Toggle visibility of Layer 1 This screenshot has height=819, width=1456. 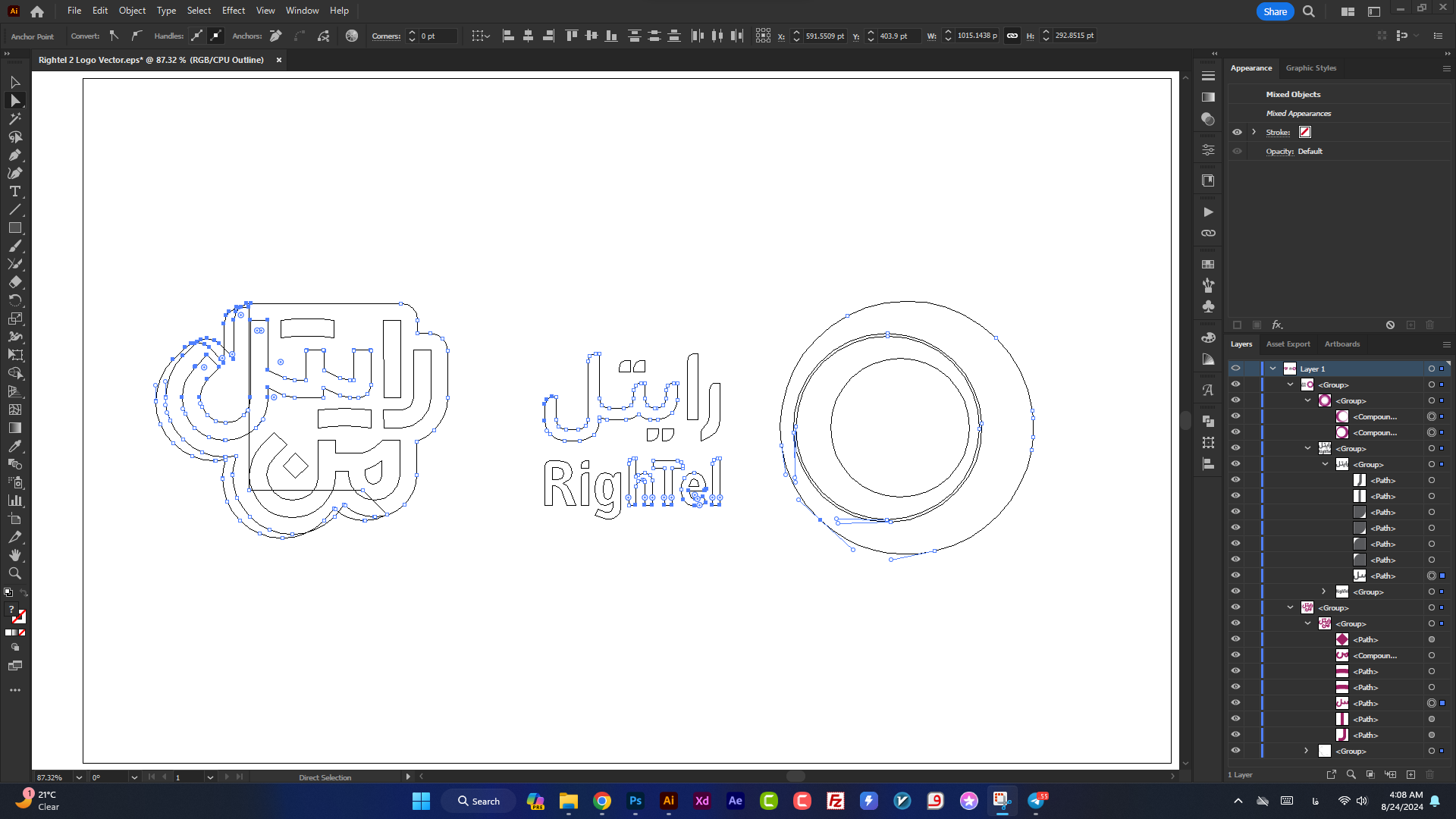click(1235, 369)
